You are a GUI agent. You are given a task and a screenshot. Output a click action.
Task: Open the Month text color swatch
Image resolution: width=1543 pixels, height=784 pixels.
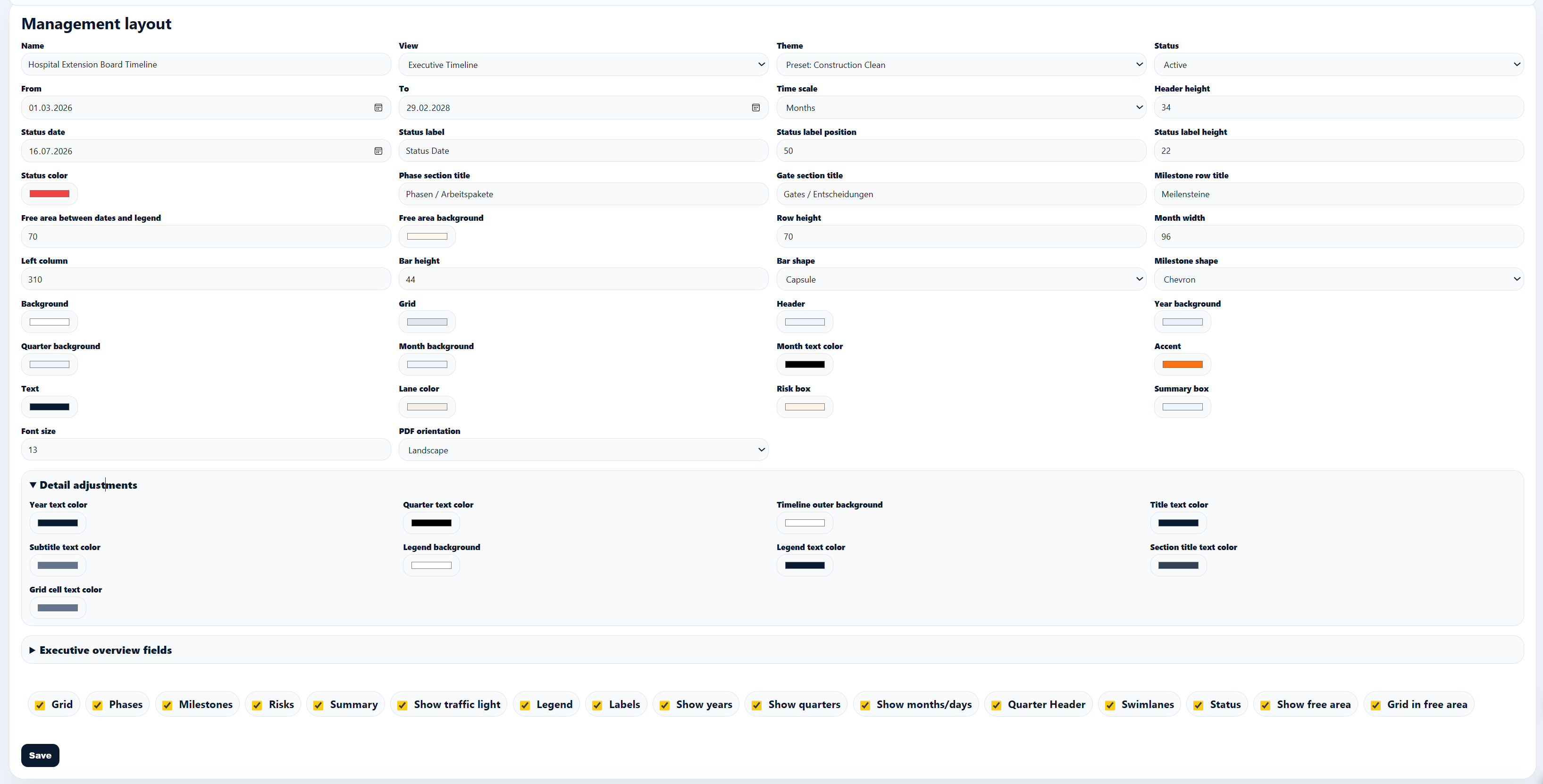[x=805, y=364]
